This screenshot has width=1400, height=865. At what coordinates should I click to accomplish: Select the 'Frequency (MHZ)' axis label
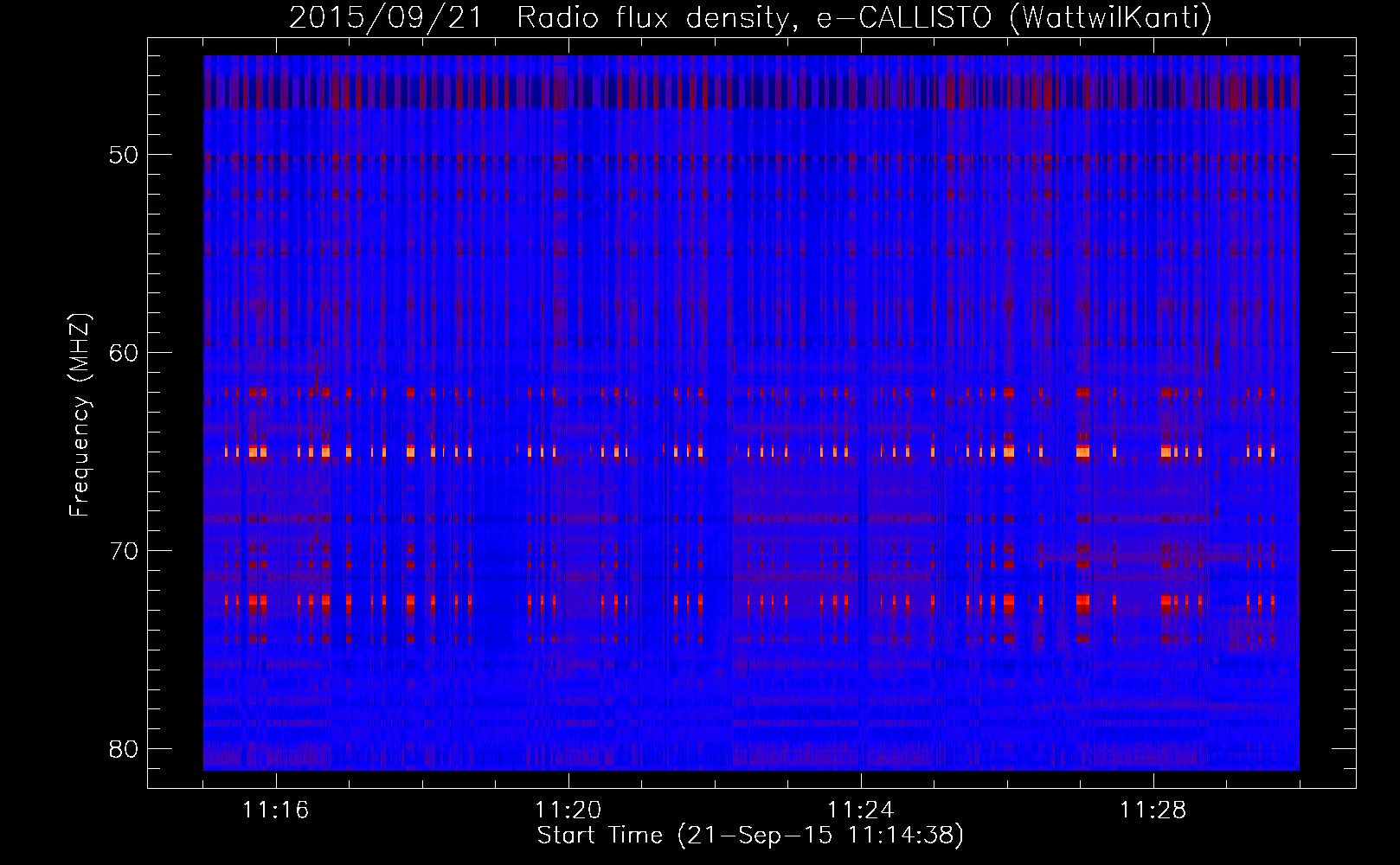coord(80,415)
